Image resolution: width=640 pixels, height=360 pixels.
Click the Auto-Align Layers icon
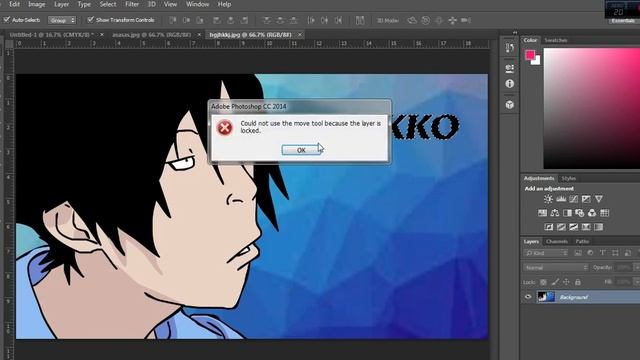point(360,20)
